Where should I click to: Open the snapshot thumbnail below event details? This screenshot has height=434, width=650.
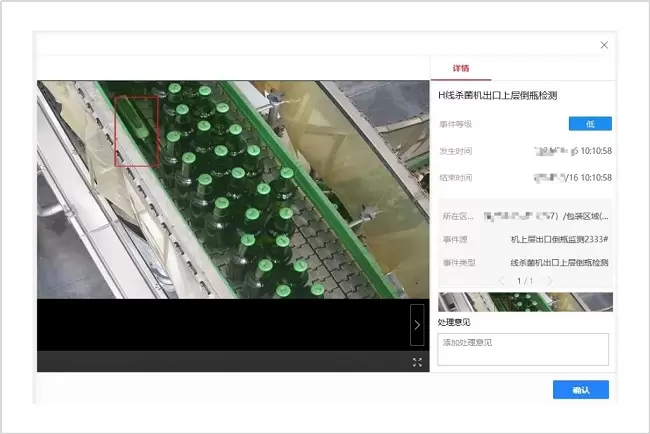tap(525, 302)
